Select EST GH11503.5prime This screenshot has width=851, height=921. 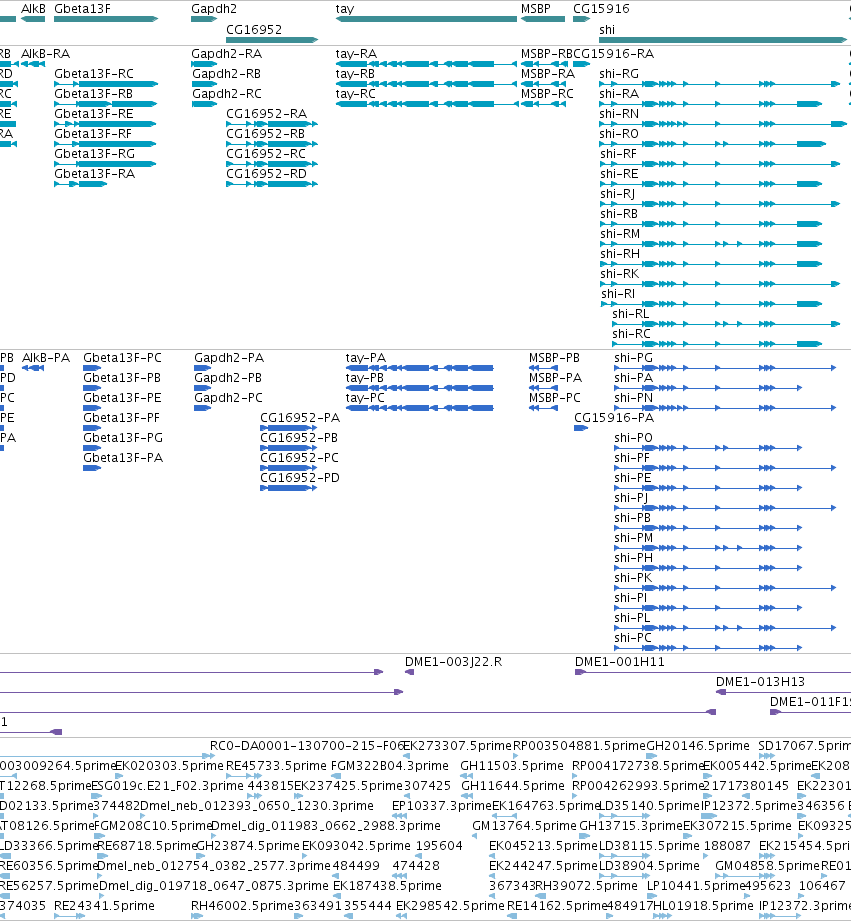pyautogui.click(x=512, y=766)
